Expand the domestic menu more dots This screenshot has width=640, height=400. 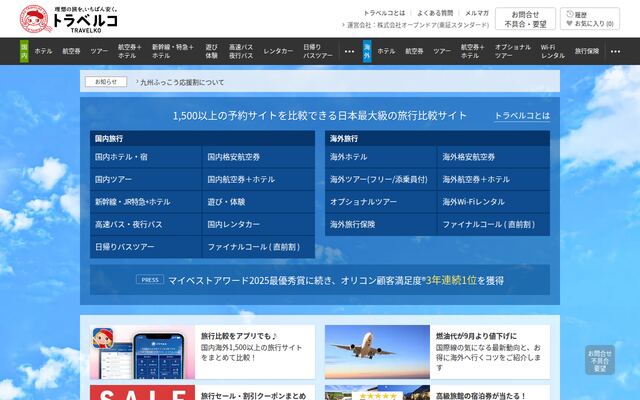349,51
